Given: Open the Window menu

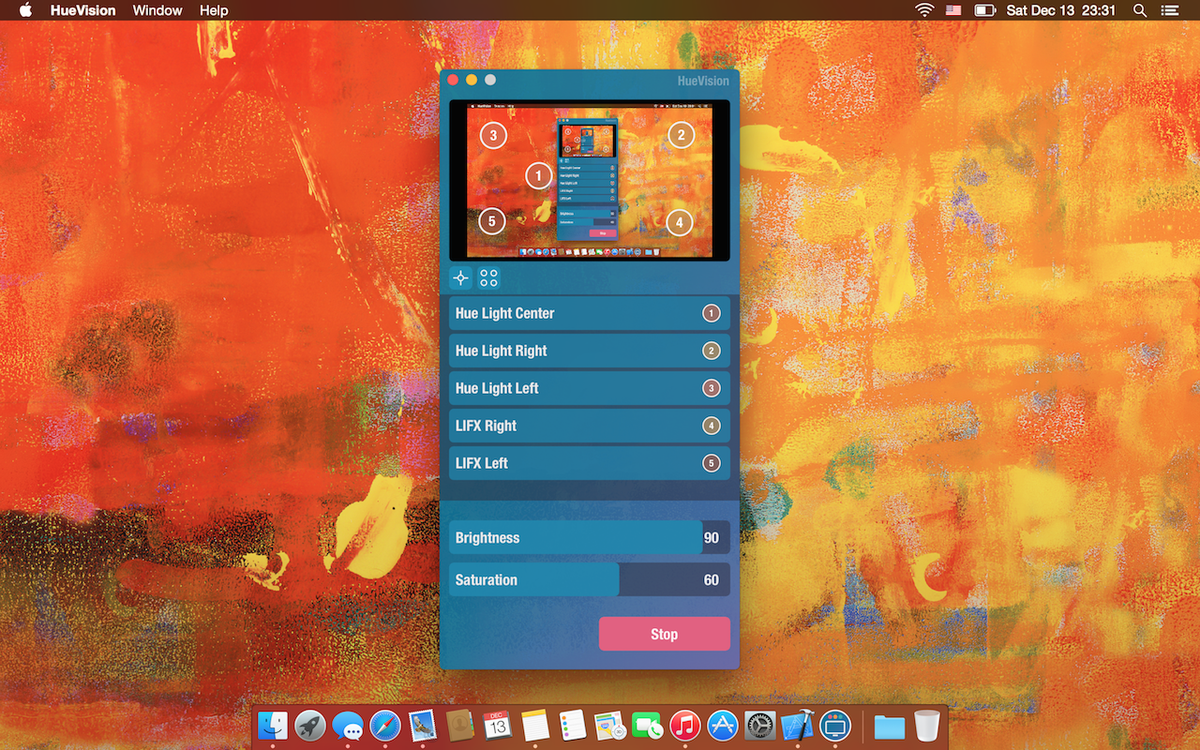Looking at the screenshot, I should coord(157,10).
